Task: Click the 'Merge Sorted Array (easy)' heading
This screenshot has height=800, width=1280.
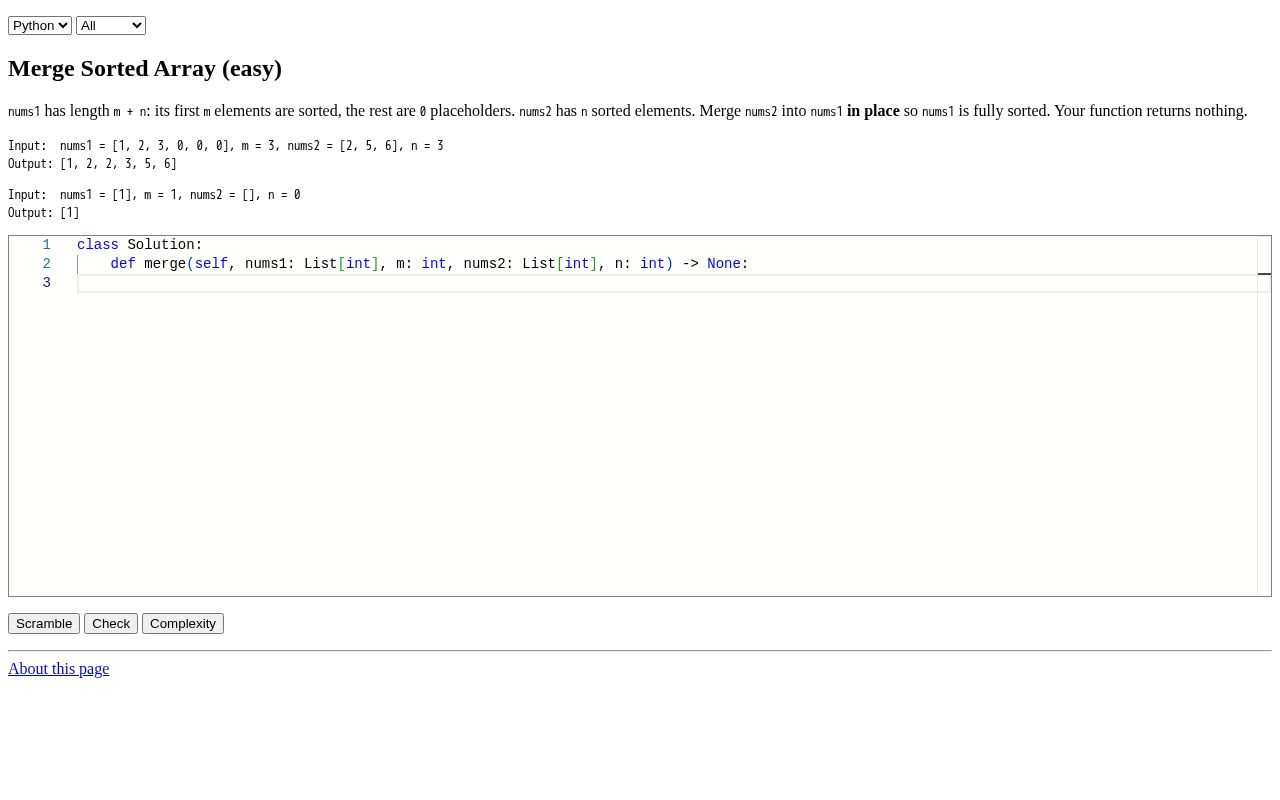Action: 145,68
